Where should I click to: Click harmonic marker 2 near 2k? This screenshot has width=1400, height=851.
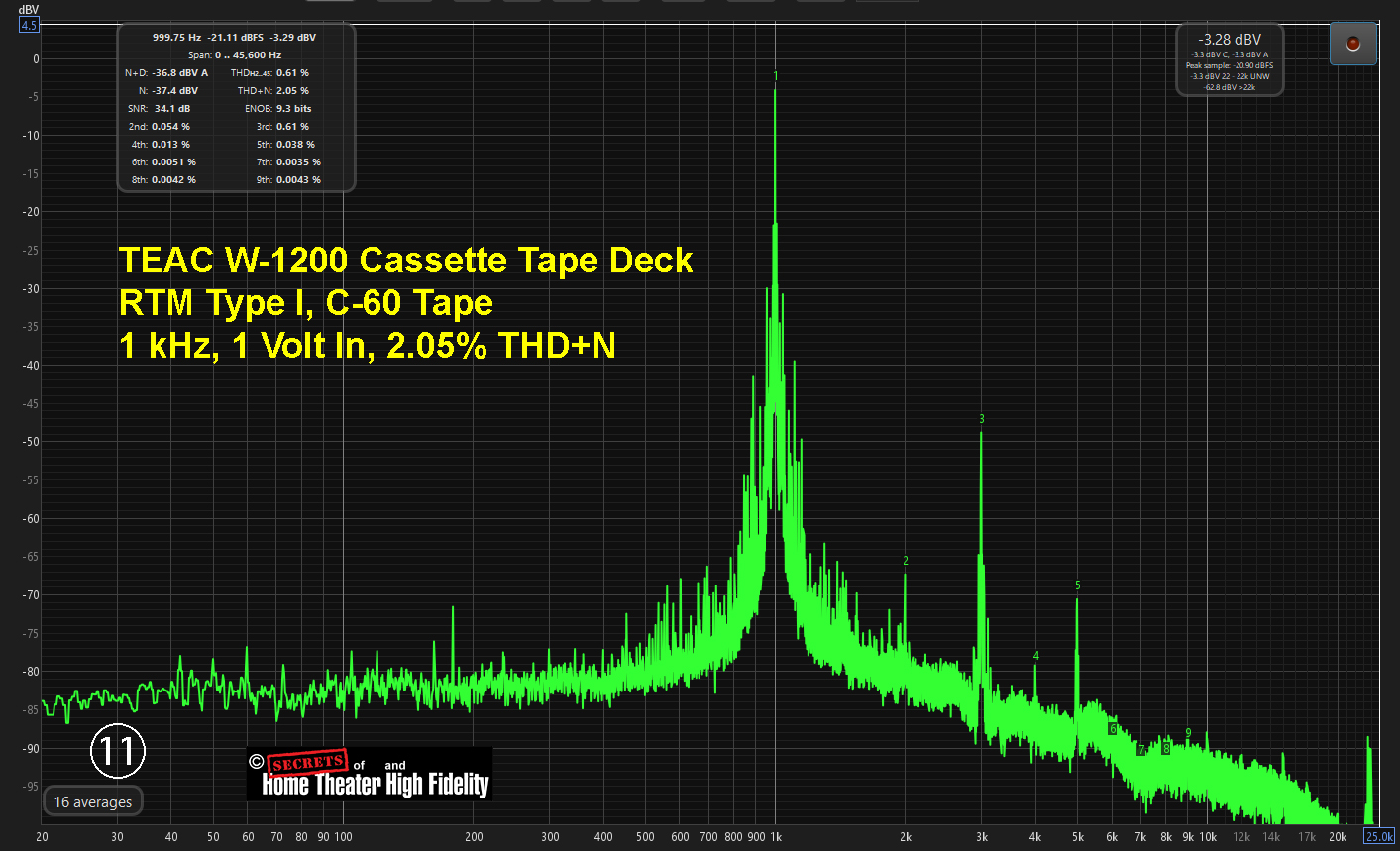tap(906, 561)
